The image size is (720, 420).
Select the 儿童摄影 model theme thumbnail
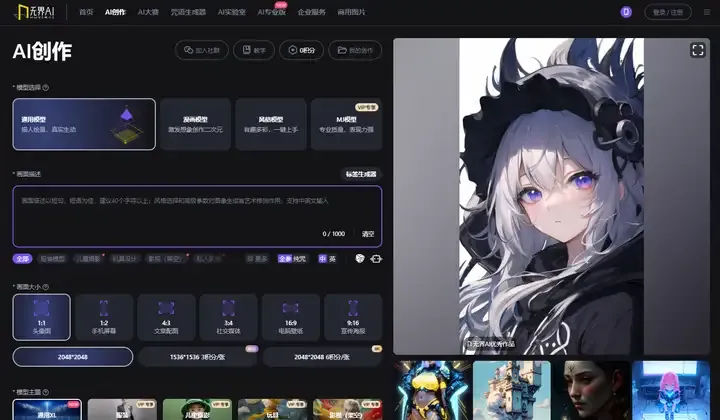coord(197,409)
